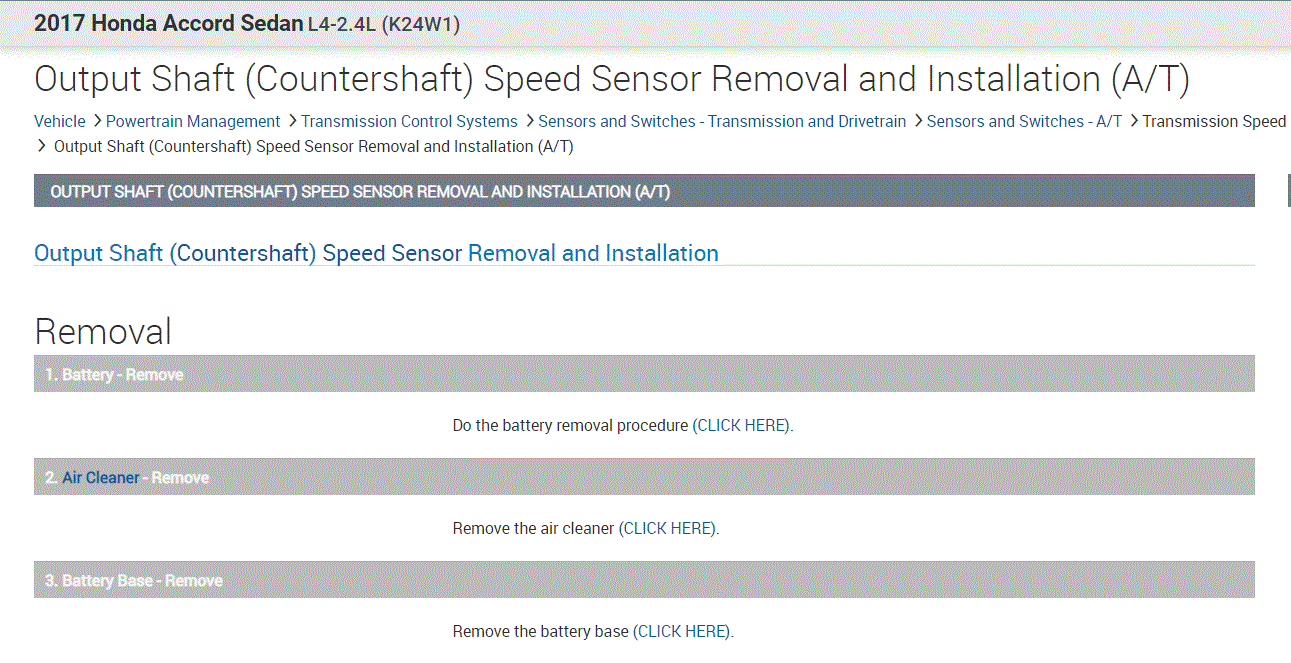Collapse the dark gray OUTPUT SHAFT section bar

point(644,191)
